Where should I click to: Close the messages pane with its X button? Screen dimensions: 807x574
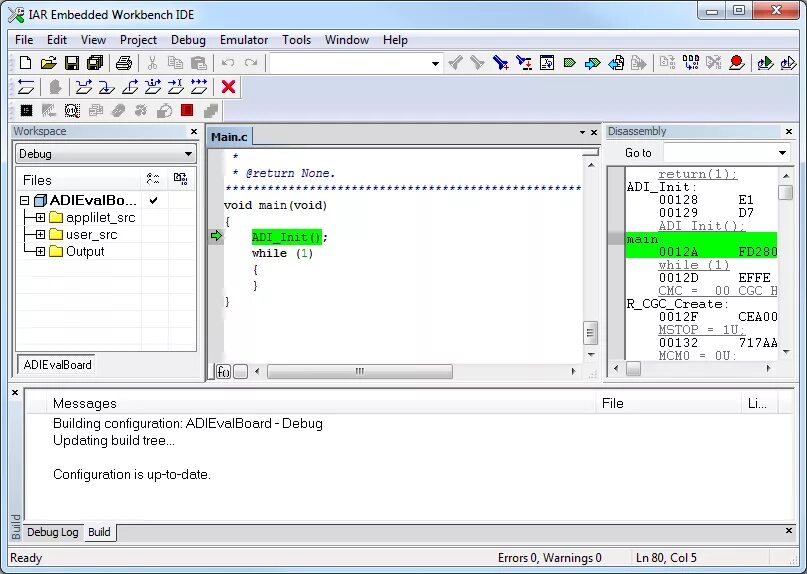[x=15, y=392]
